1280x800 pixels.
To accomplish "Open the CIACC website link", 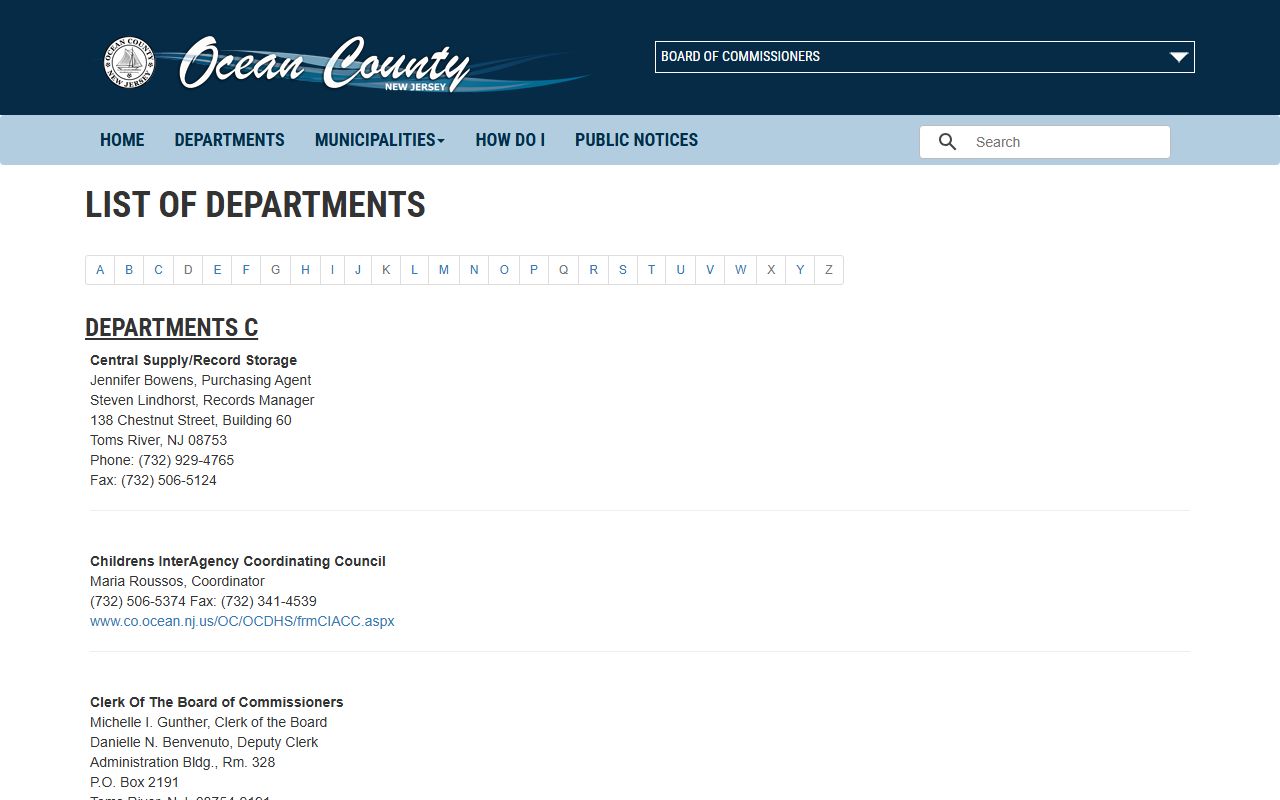I will coord(242,621).
